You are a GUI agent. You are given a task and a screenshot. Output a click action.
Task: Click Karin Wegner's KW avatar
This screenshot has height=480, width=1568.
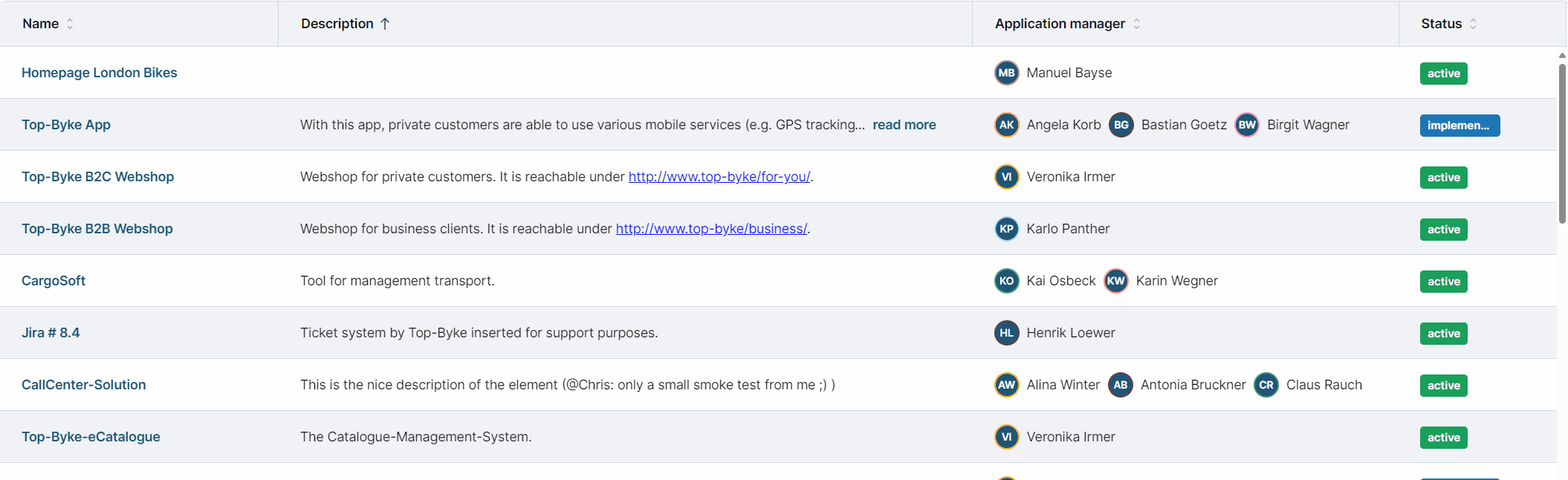[x=1115, y=281]
